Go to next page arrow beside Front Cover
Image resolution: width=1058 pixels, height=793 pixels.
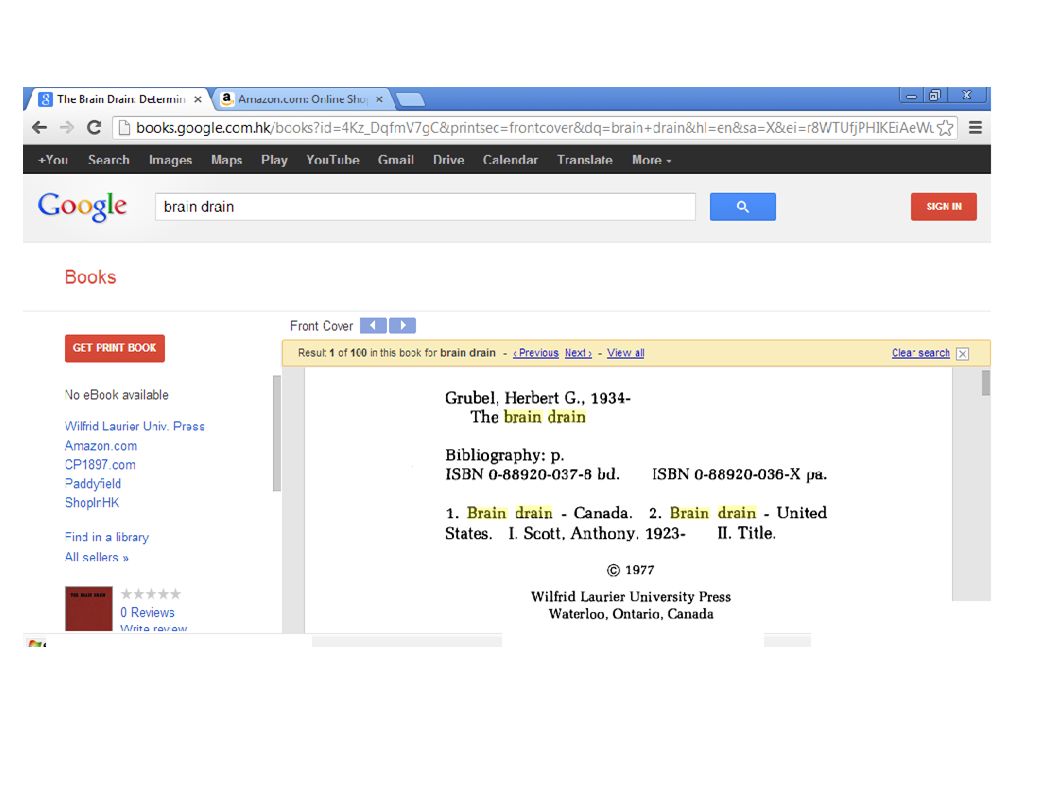[x=402, y=325]
